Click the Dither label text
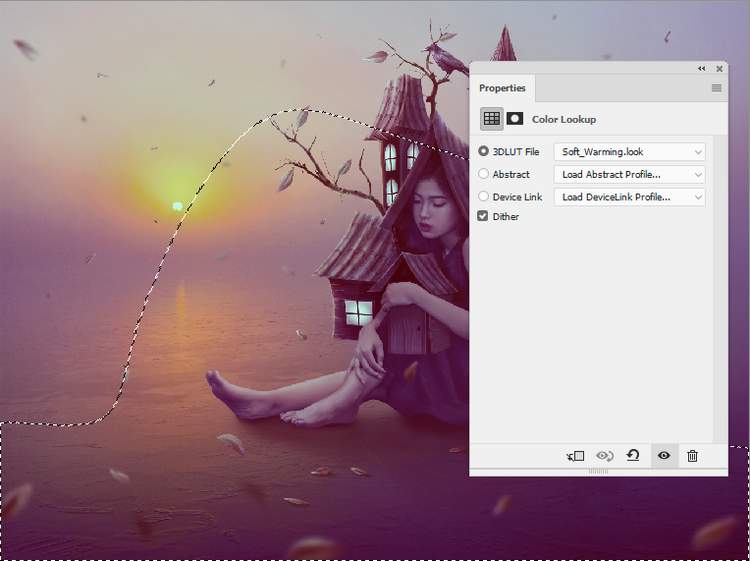The height and width of the screenshot is (561, 750). (506, 217)
